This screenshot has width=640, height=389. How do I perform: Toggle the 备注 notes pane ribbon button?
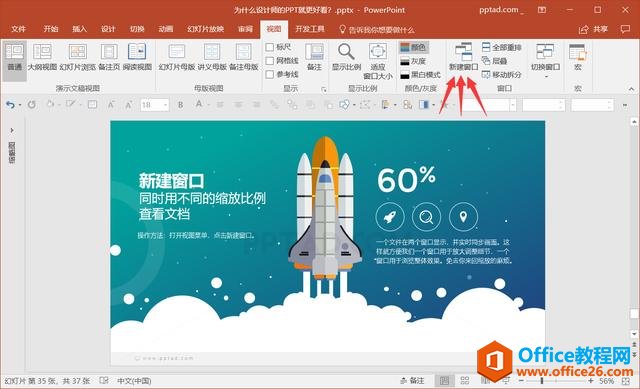click(x=314, y=57)
